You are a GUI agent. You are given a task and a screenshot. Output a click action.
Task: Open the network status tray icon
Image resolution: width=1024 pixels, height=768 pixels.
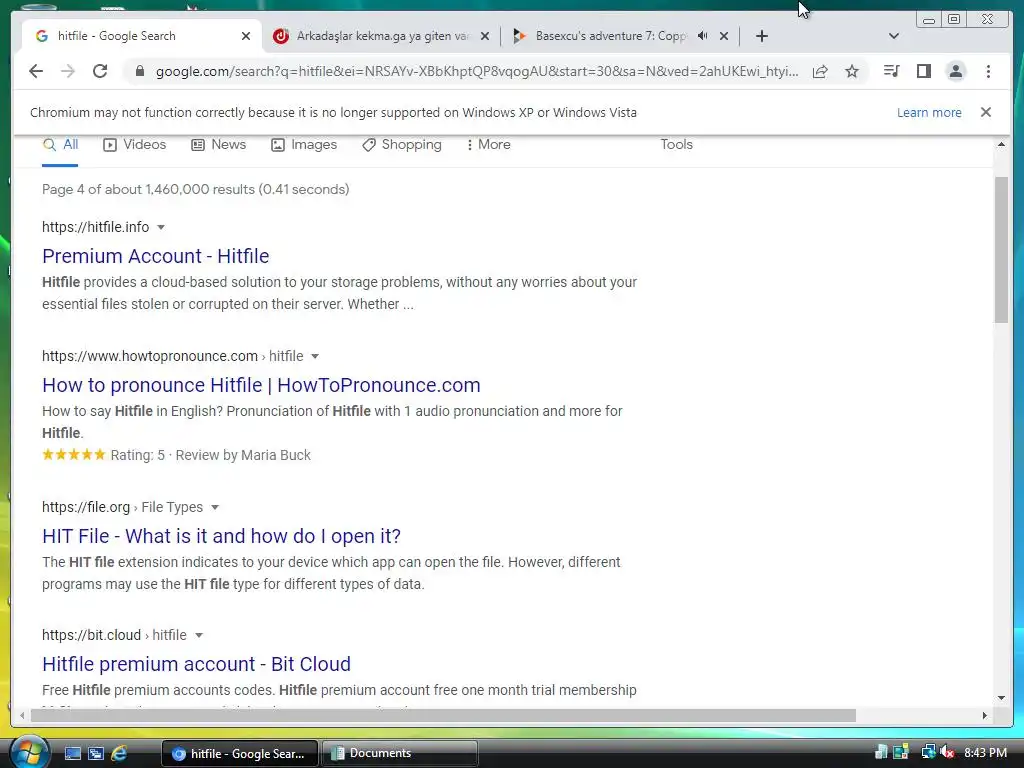click(928, 753)
